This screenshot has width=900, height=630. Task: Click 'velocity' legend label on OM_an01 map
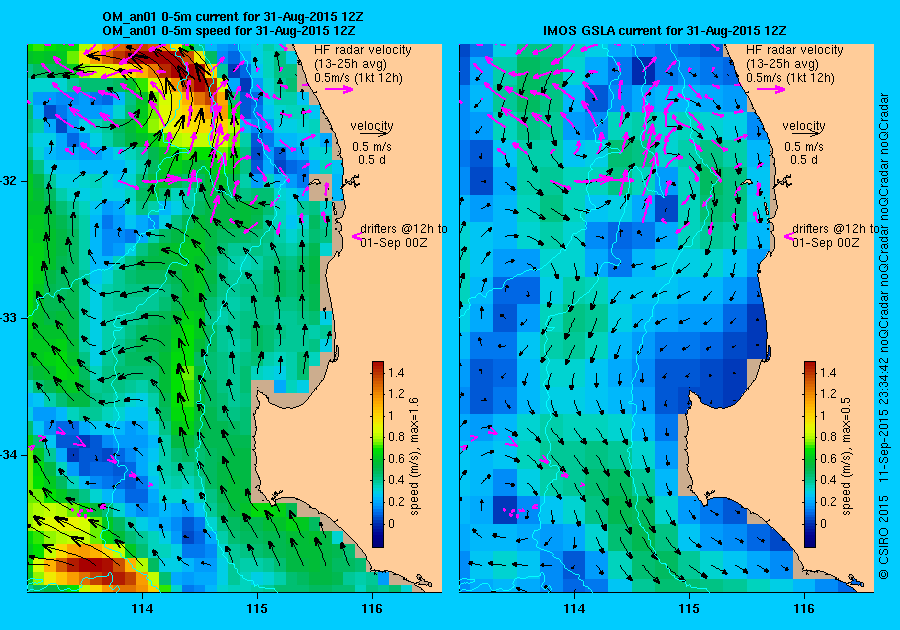coord(372,125)
